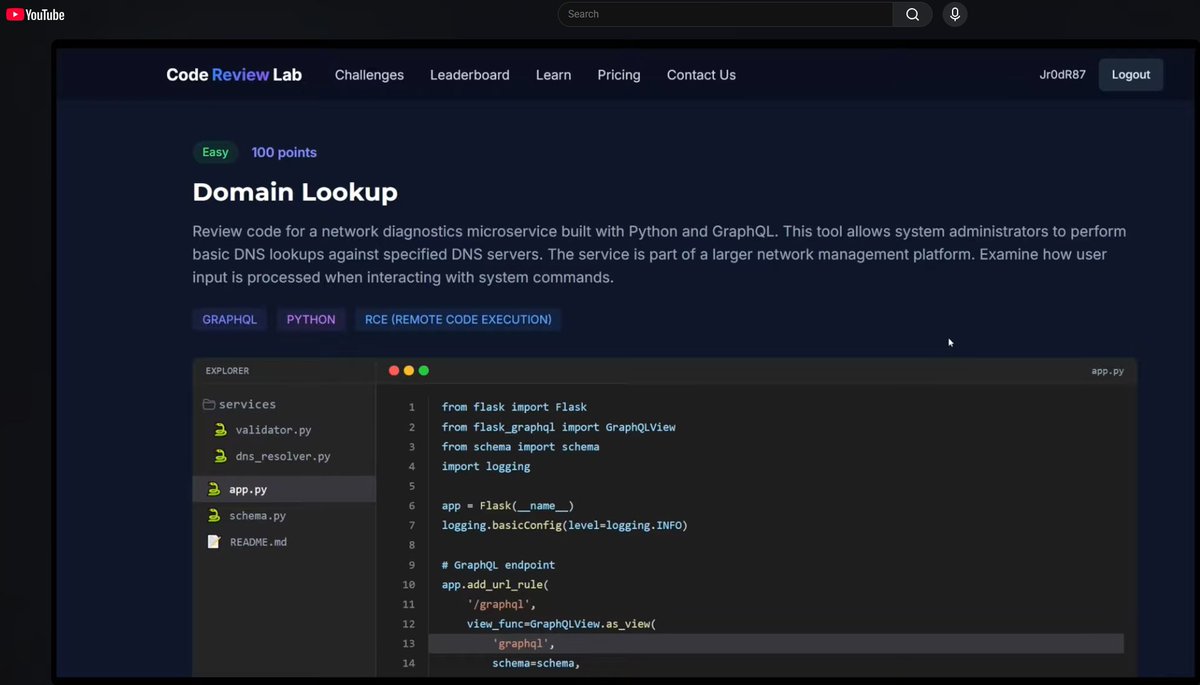The image size is (1200, 685).
Task: Select the PYTHON tag
Action: (311, 320)
